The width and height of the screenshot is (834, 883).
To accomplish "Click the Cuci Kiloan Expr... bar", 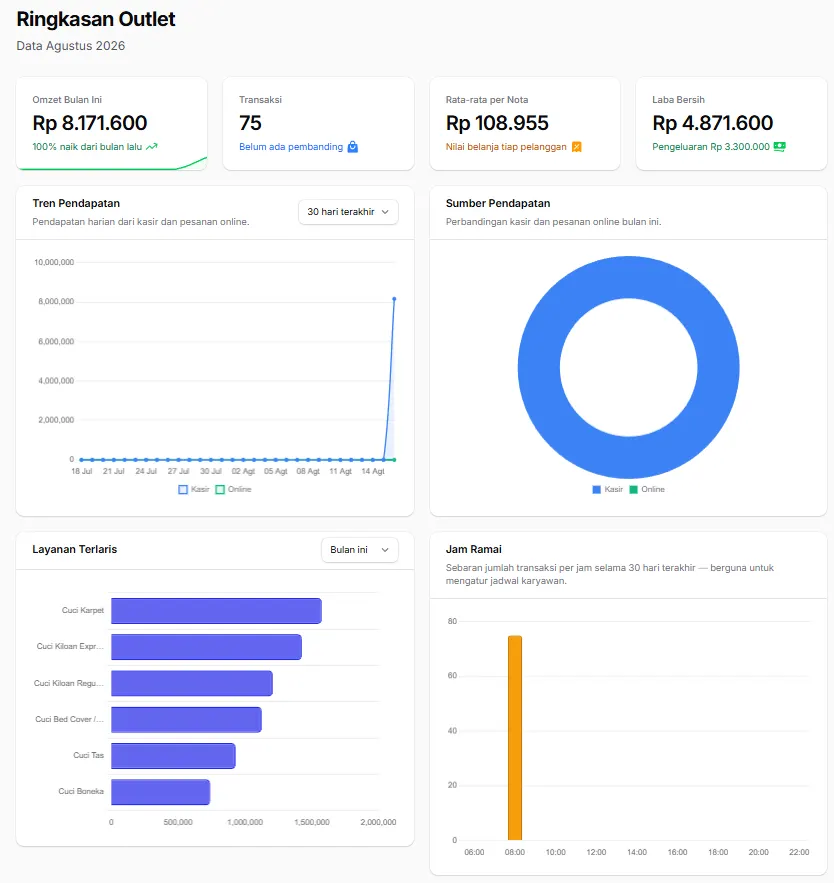I will click(206, 647).
